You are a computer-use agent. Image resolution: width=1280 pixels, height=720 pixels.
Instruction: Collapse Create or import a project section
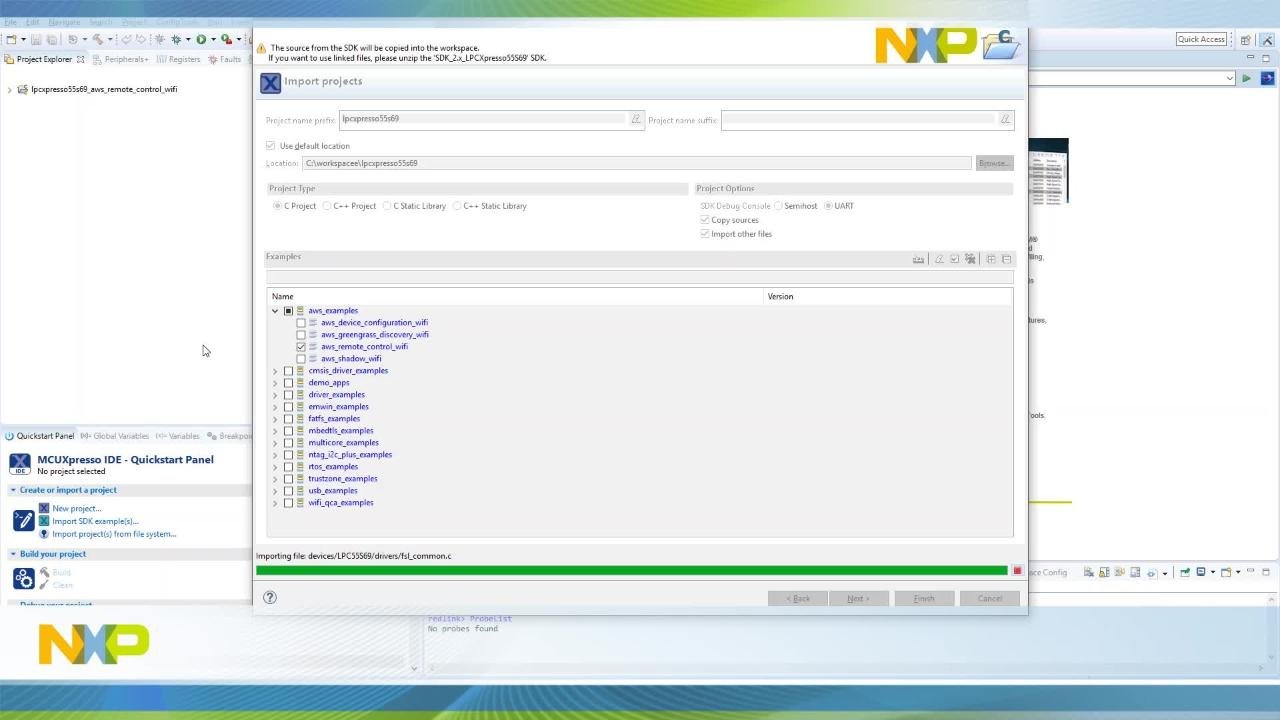click(x=14, y=490)
